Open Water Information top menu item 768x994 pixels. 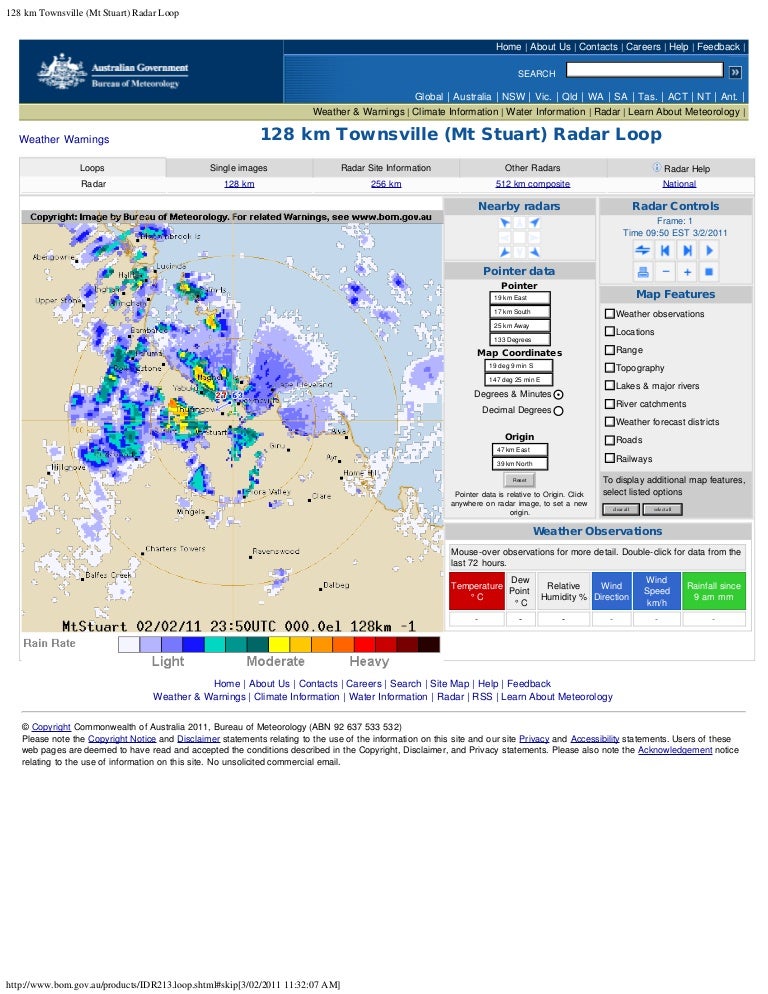click(545, 112)
